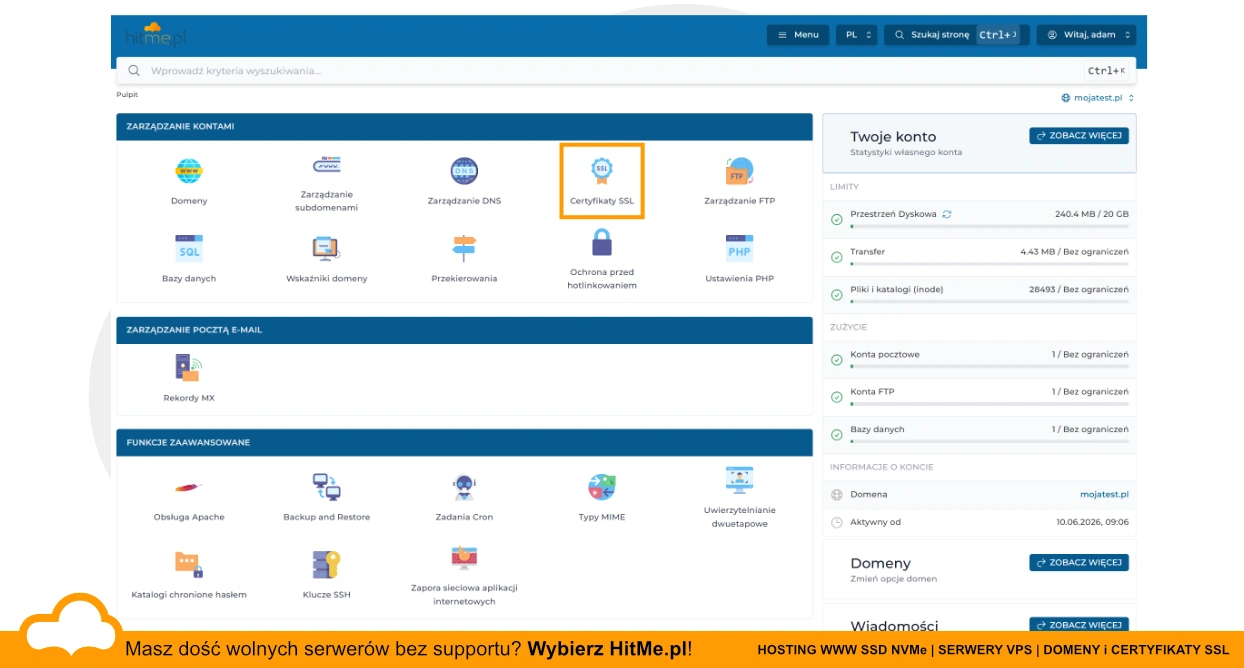Click the globe icon beside mojatest.pl selector
This screenshot has height=668, width=1244.
[1066, 98]
